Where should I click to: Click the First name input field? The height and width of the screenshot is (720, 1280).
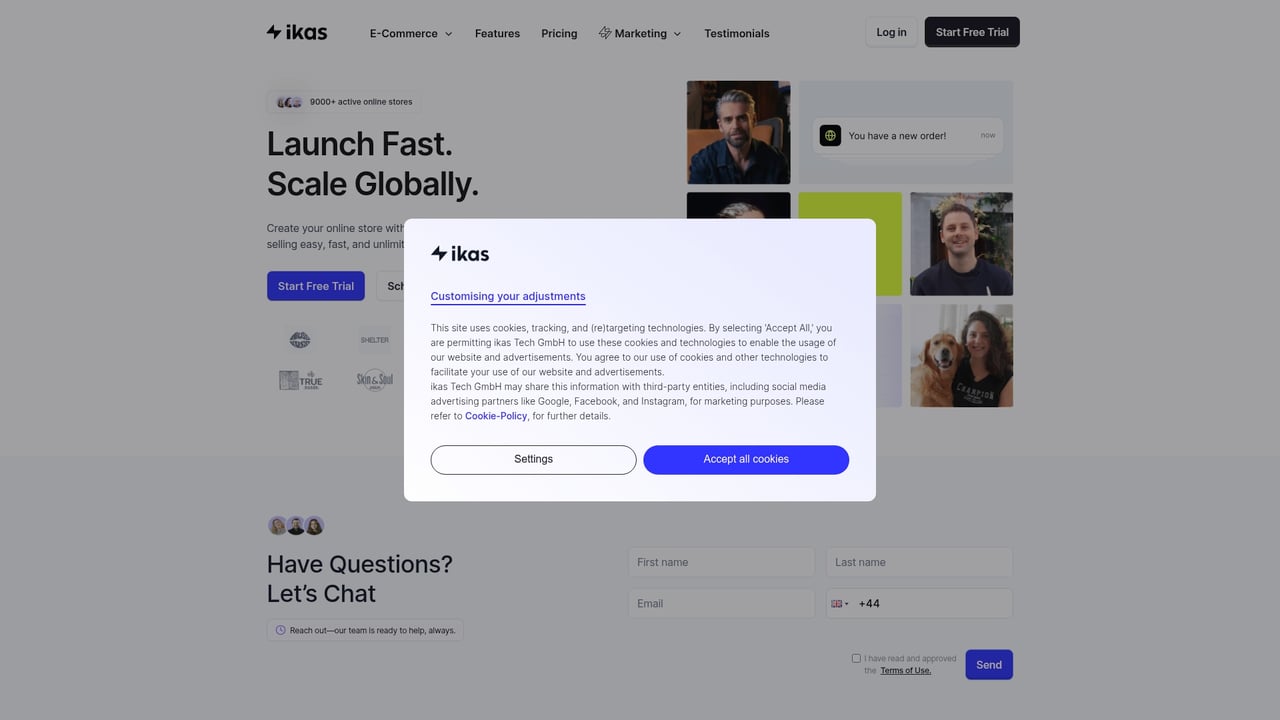click(721, 562)
